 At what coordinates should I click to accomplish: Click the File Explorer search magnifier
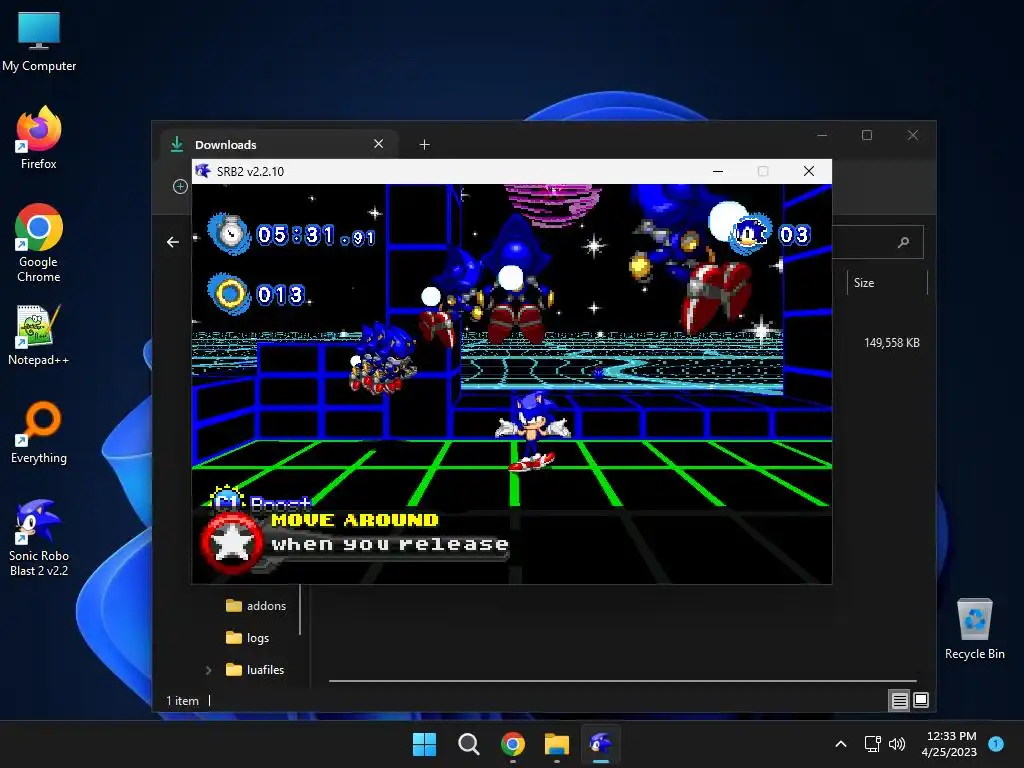point(903,242)
